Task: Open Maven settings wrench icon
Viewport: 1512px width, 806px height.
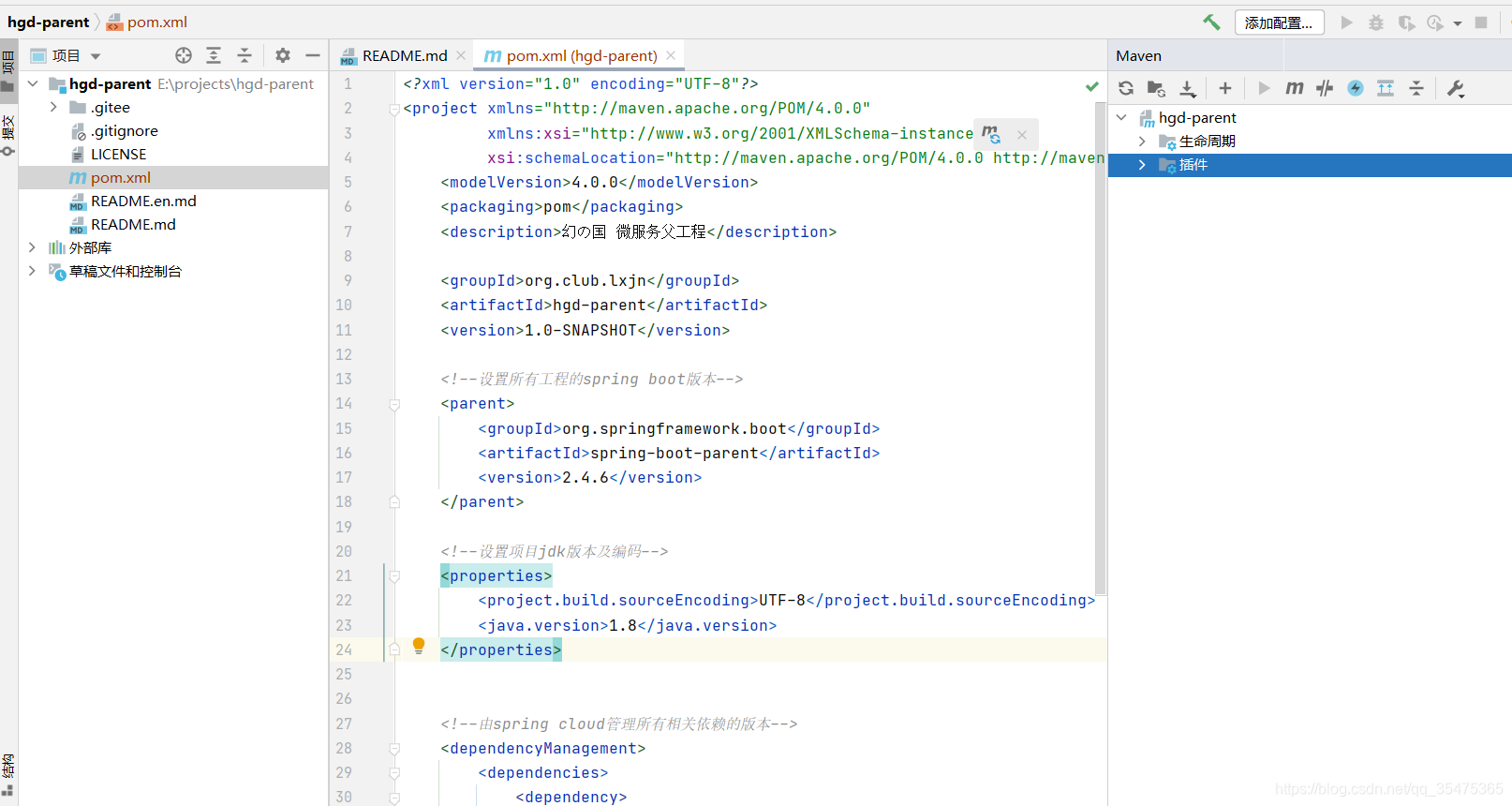Action: point(1456,88)
